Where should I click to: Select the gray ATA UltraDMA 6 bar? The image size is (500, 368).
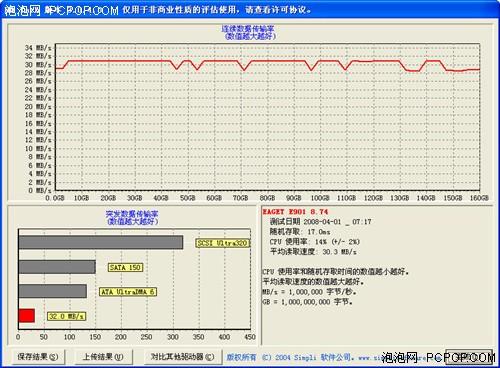pyautogui.click(x=53, y=291)
